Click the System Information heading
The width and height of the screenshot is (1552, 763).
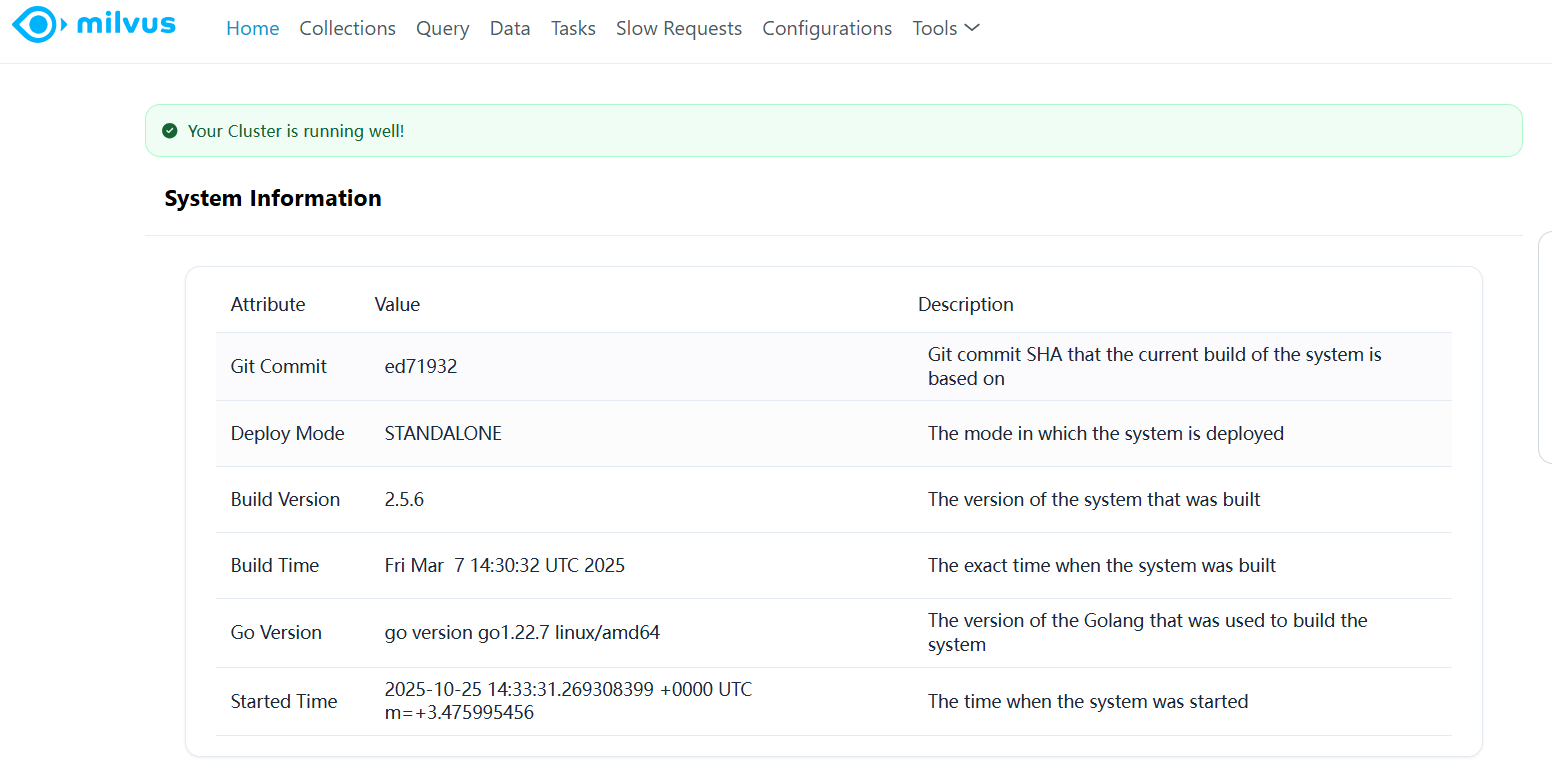click(273, 198)
